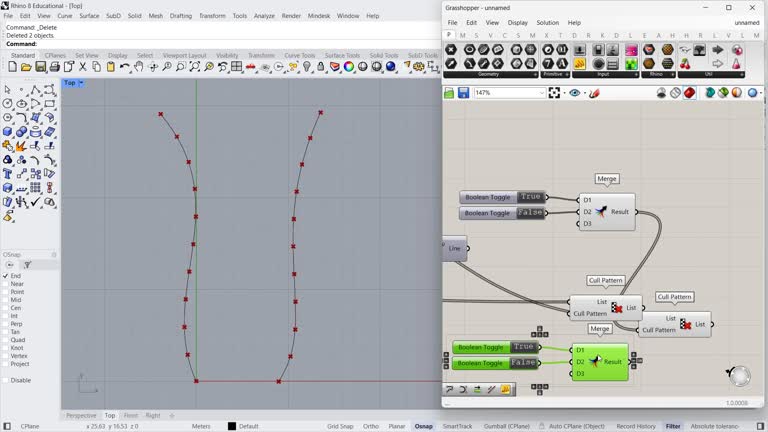Switch to the Perspective viewport tab
The height and width of the screenshot is (432, 768).
coord(81,415)
